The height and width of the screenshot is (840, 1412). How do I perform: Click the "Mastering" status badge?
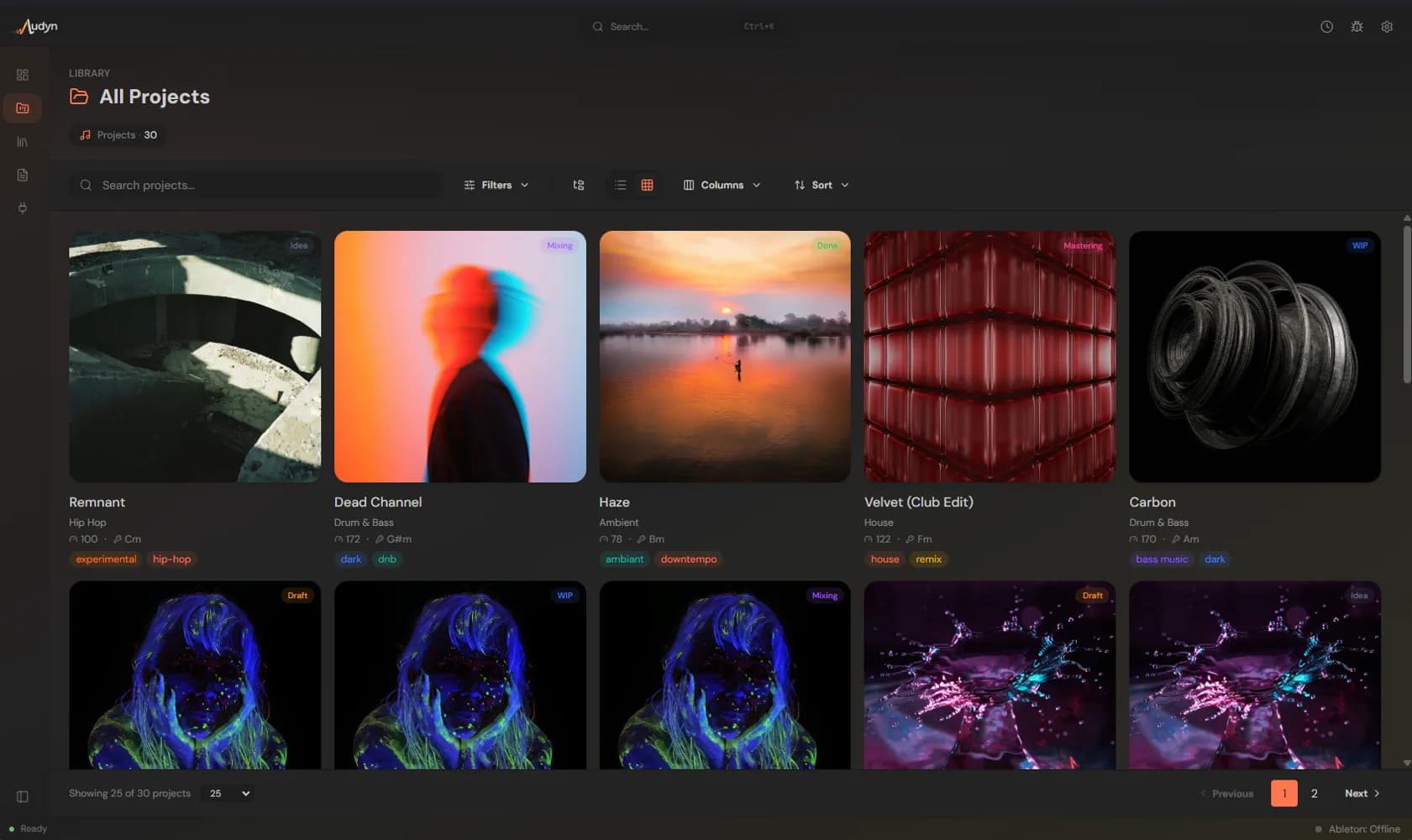(x=1083, y=246)
